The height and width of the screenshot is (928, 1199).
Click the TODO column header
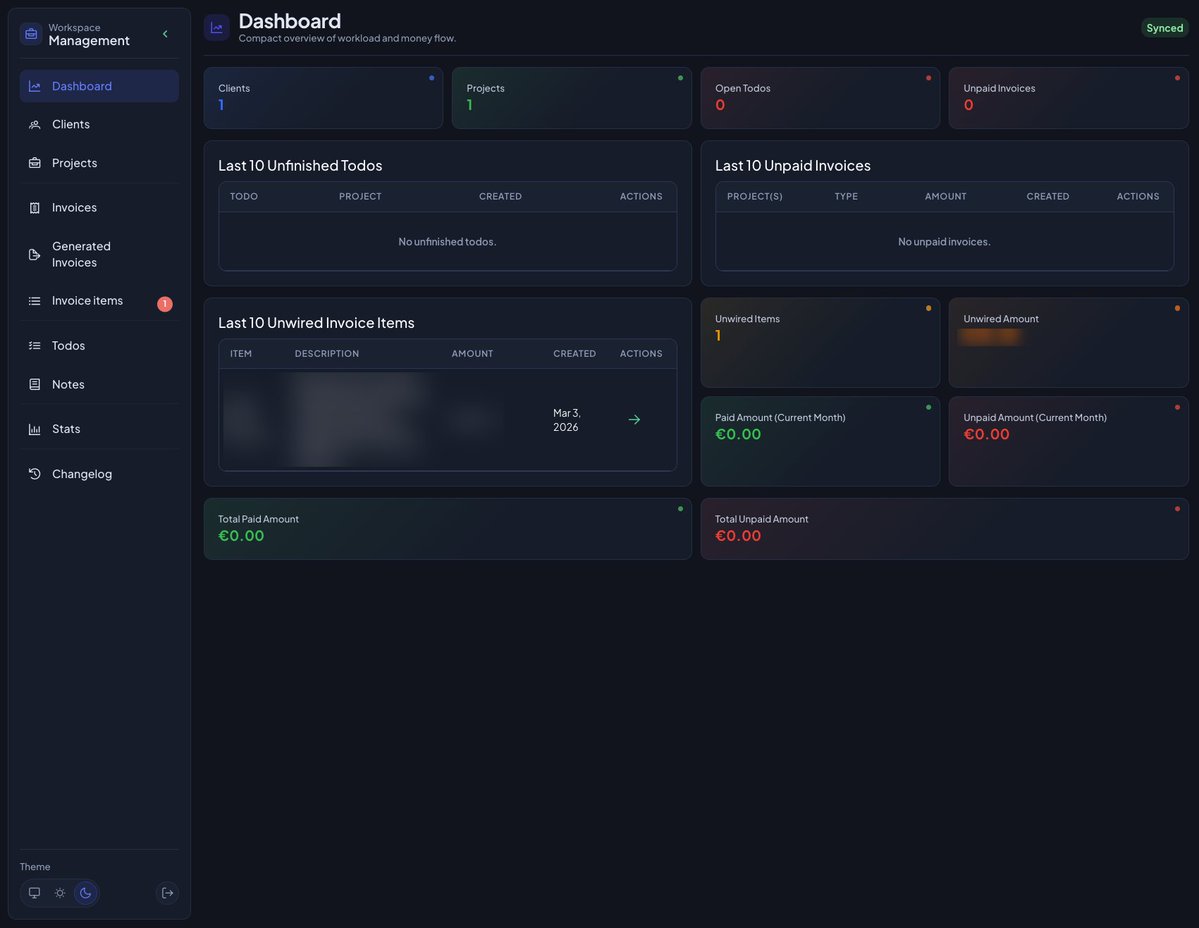click(244, 196)
